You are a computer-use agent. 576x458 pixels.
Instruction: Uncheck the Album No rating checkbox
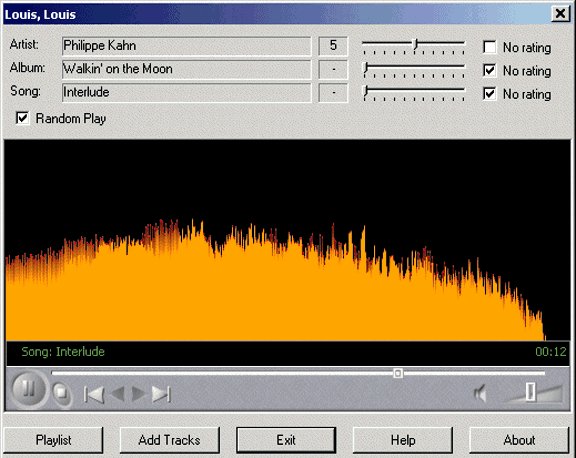[490, 70]
